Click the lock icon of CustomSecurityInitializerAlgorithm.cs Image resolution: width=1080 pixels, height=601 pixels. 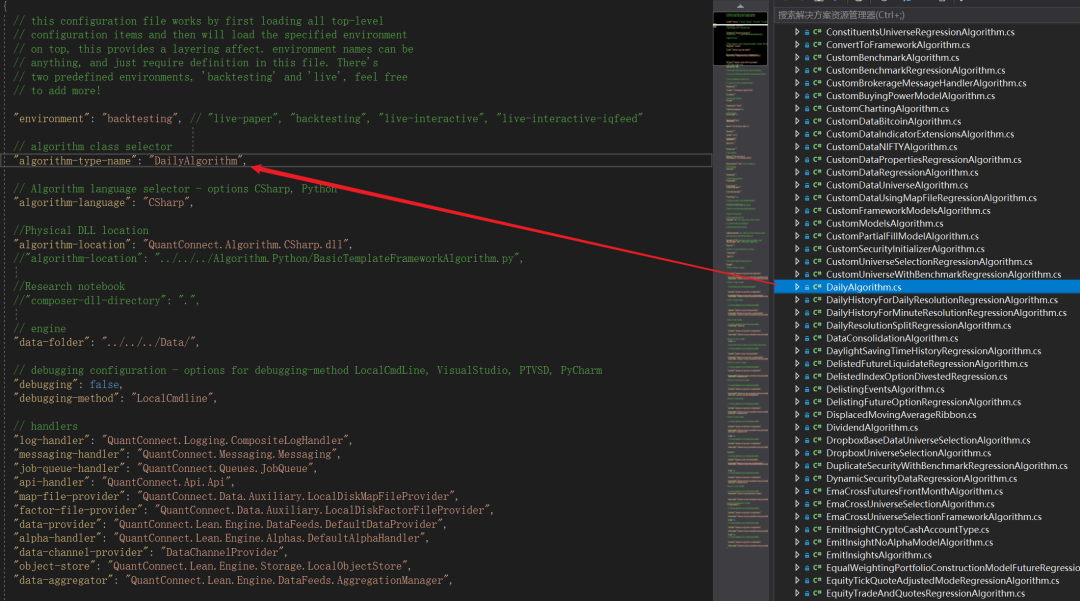pos(807,249)
